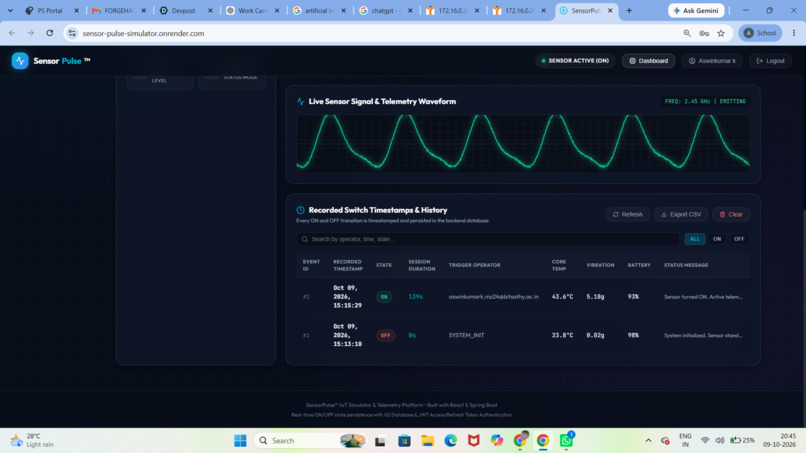The height and width of the screenshot is (453, 806).
Task: Open File Explorer from the taskbar
Action: pyautogui.click(x=428, y=441)
